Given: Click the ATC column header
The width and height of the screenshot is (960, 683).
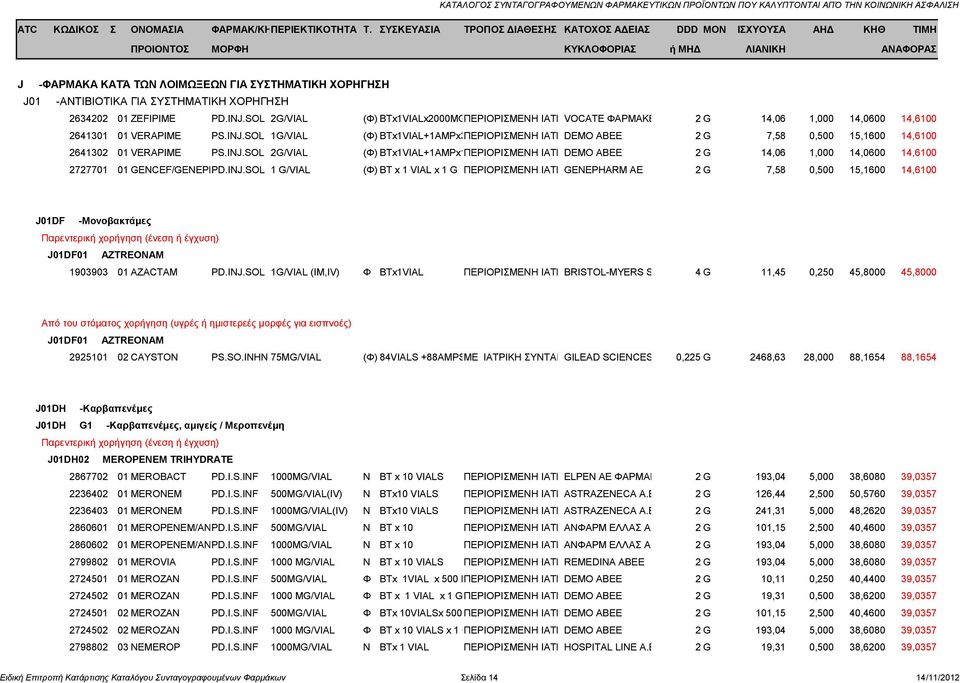Looking at the screenshot, I should 28,29.
